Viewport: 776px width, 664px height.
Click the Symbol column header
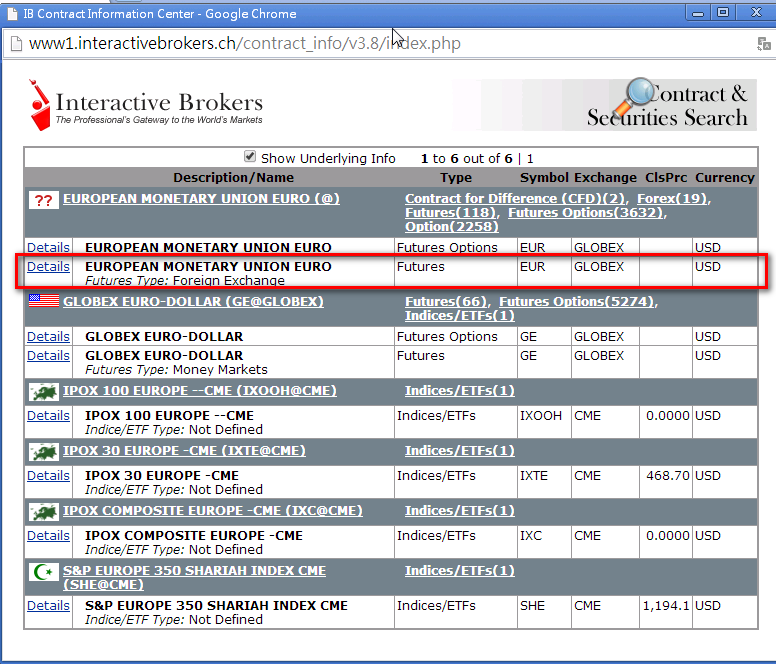[x=544, y=178]
